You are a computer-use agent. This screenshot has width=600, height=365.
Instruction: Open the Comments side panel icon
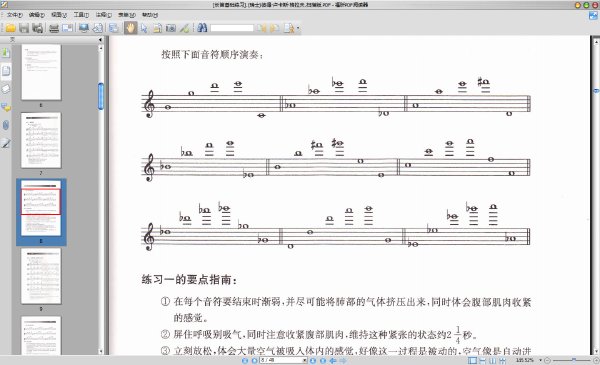click(6, 107)
